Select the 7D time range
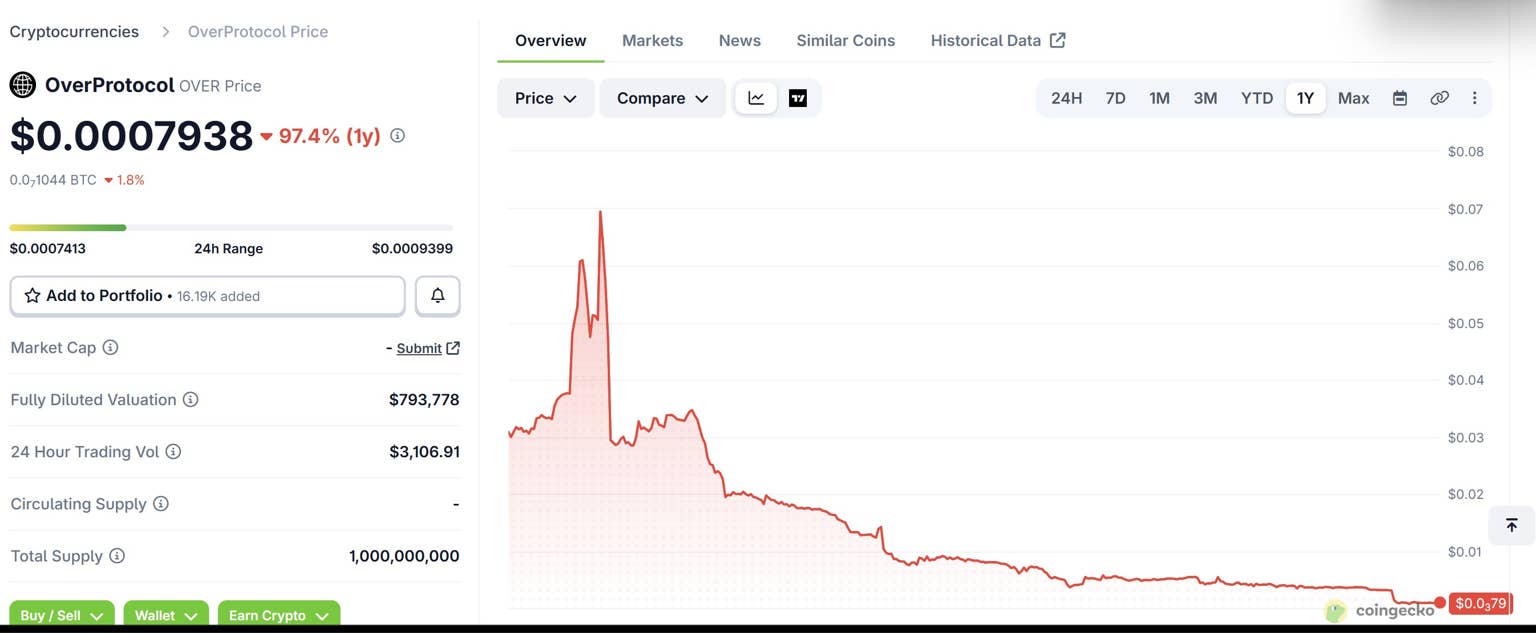 point(1115,98)
